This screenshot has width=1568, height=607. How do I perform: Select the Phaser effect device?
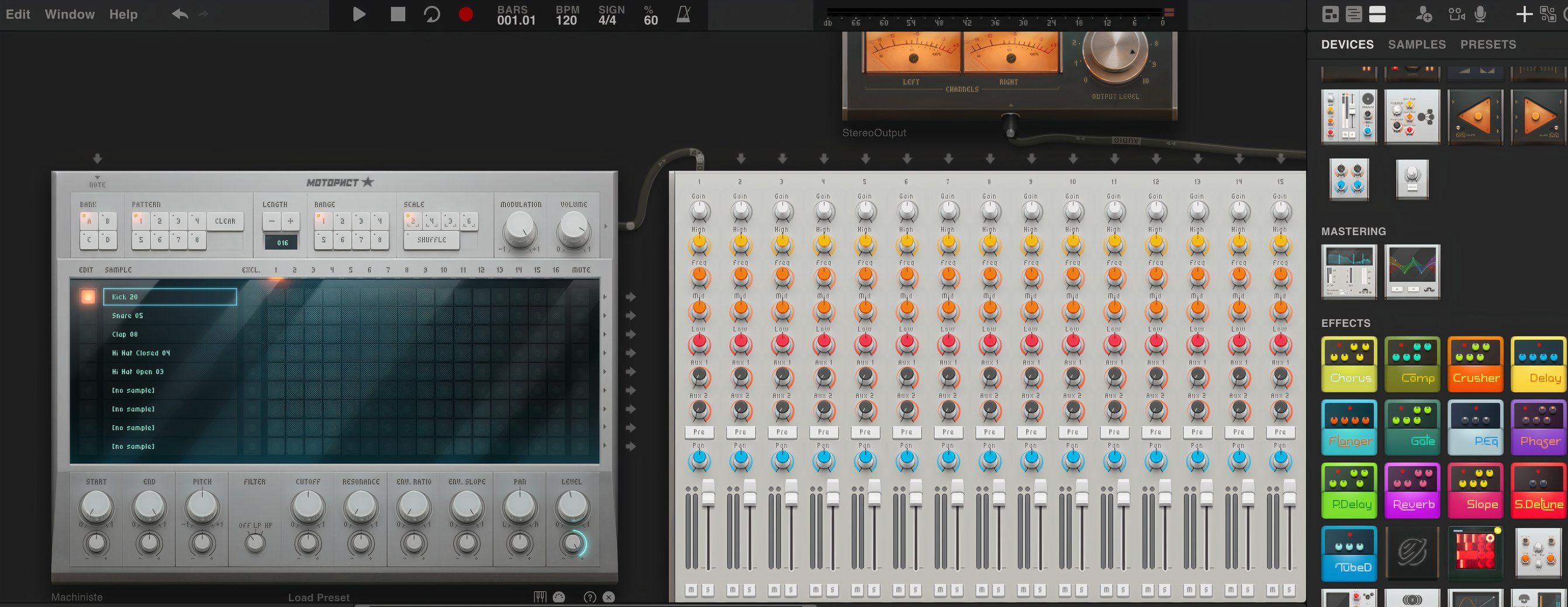point(1538,427)
